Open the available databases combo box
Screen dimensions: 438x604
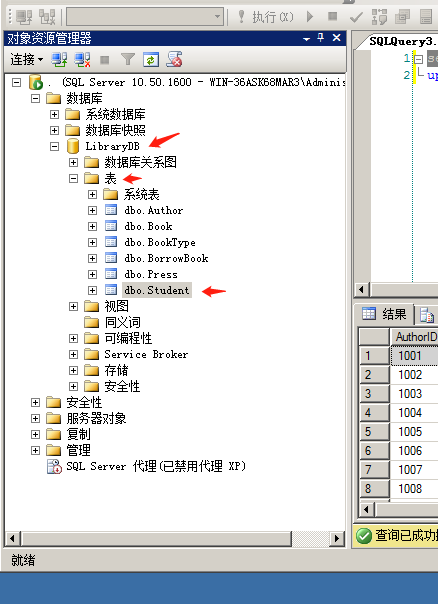(145, 17)
